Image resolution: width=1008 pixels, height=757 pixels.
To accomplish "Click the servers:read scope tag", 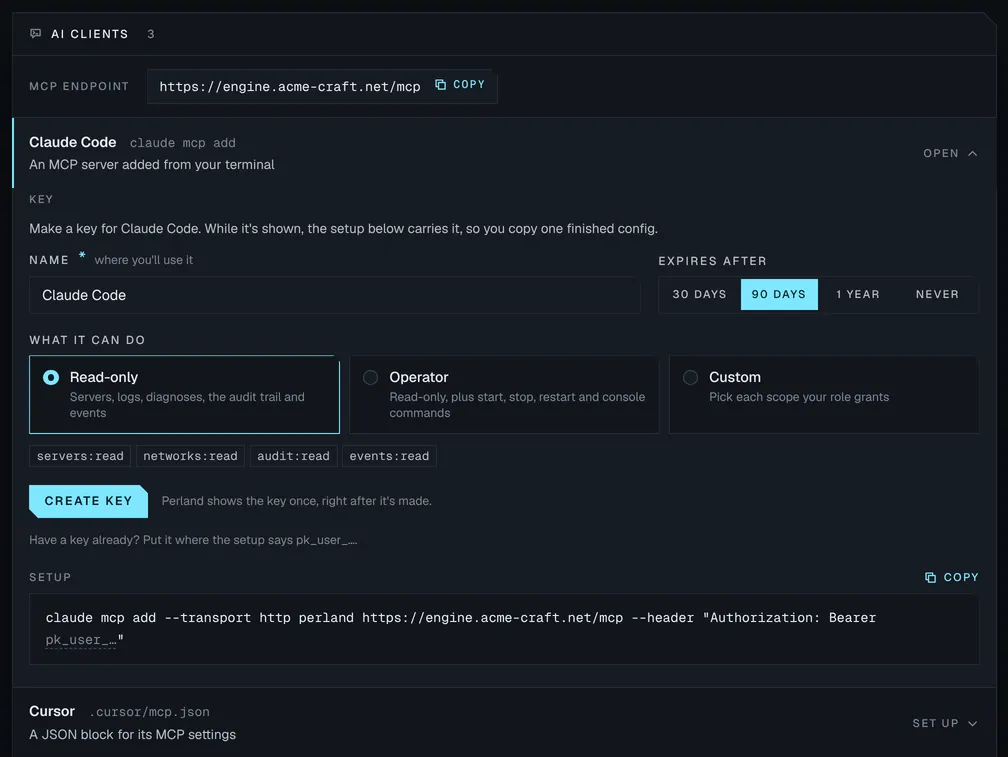I will coord(80,456).
